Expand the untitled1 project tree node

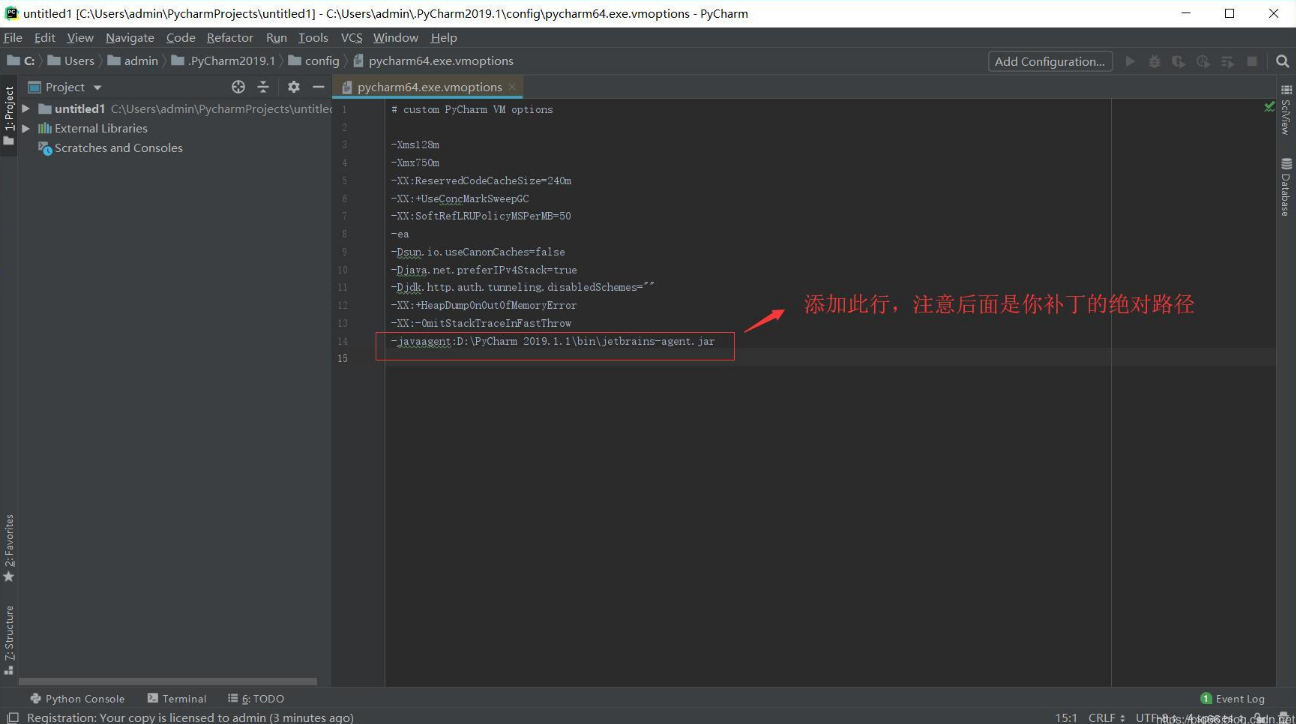pos(25,108)
